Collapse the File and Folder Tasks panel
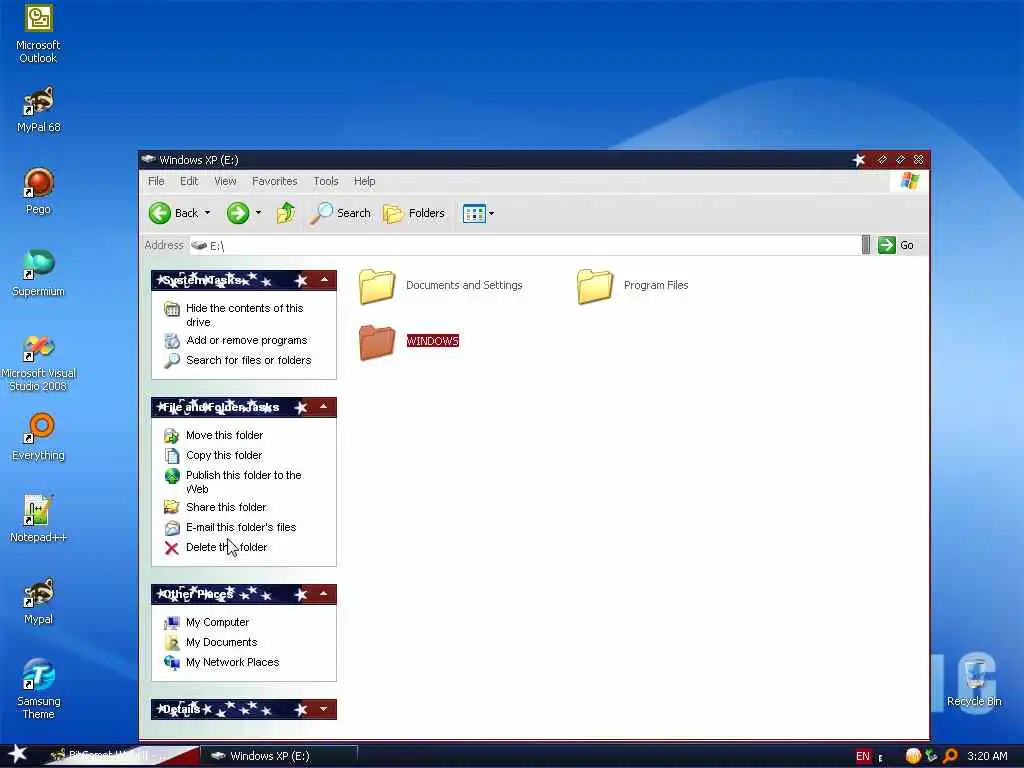The image size is (1024, 768). [x=324, y=407]
